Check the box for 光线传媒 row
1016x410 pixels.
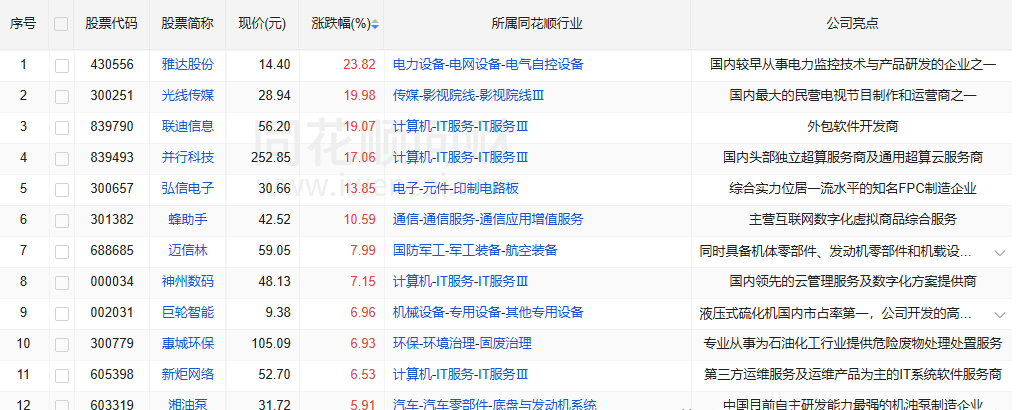click(62, 97)
